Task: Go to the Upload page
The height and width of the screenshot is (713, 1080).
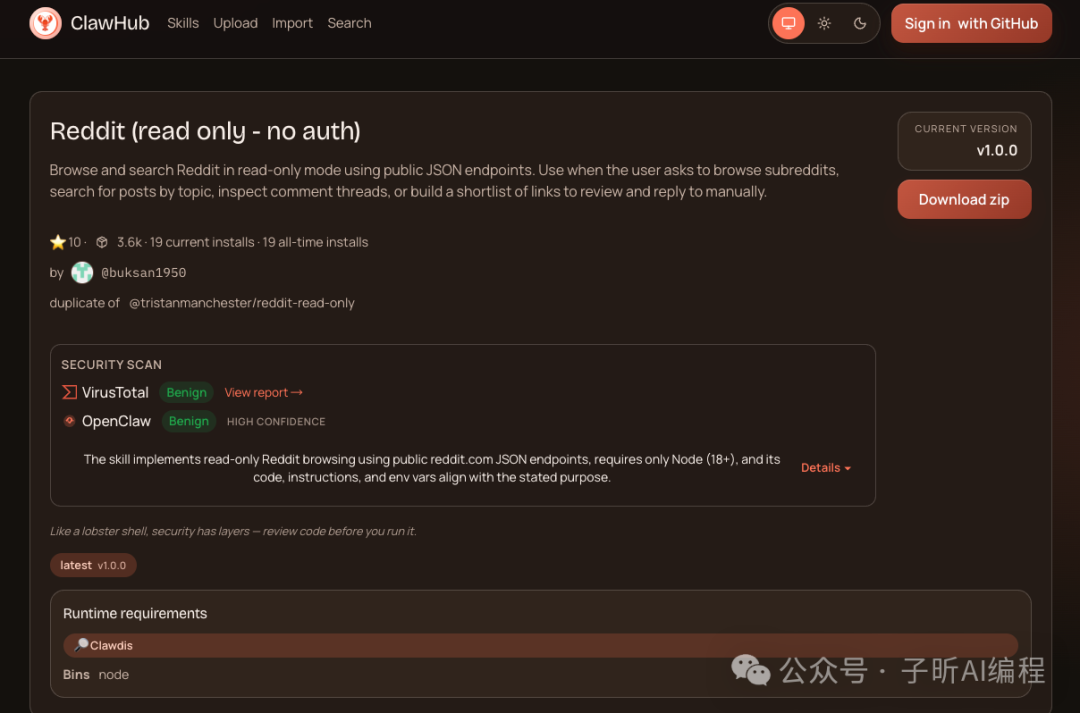Action: point(235,23)
